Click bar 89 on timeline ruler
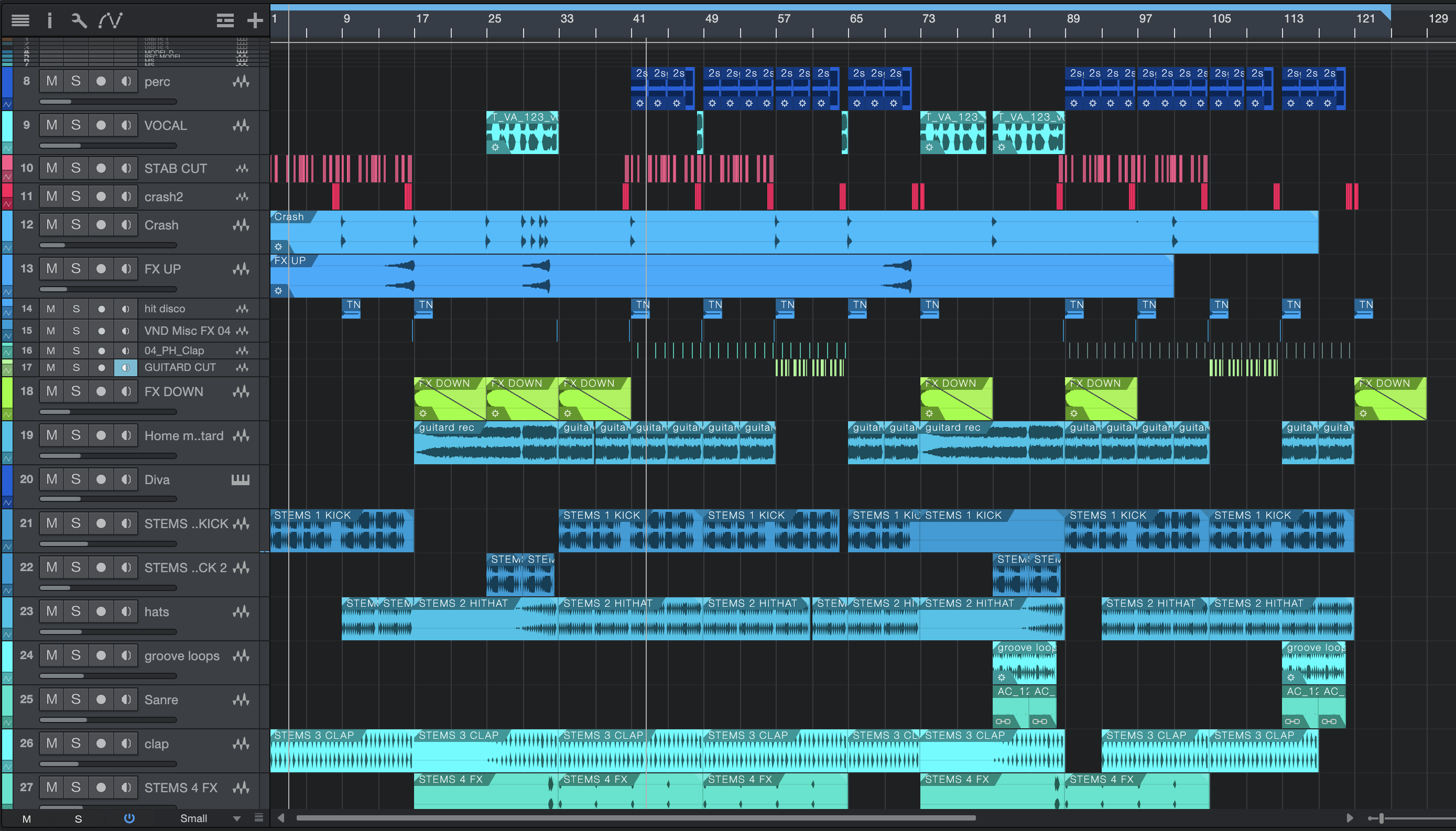The image size is (1456, 831). coord(1073,18)
